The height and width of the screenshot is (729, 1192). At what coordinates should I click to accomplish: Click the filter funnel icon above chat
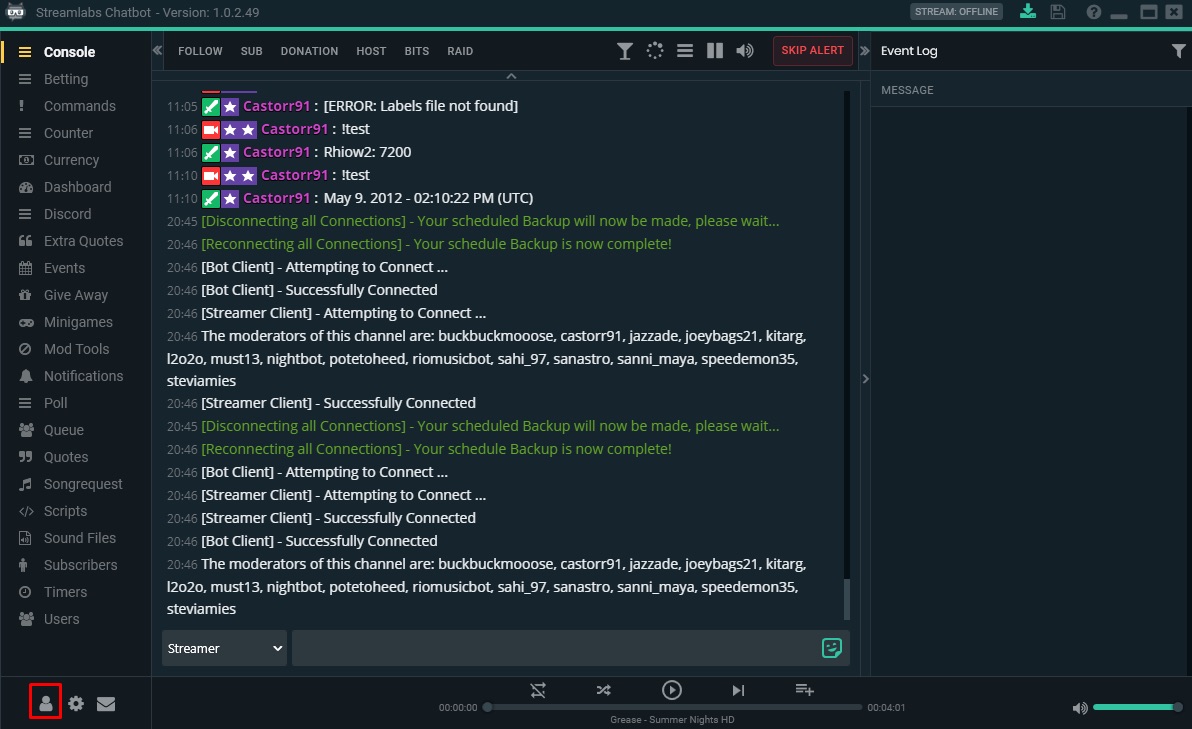(x=625, y=51)
